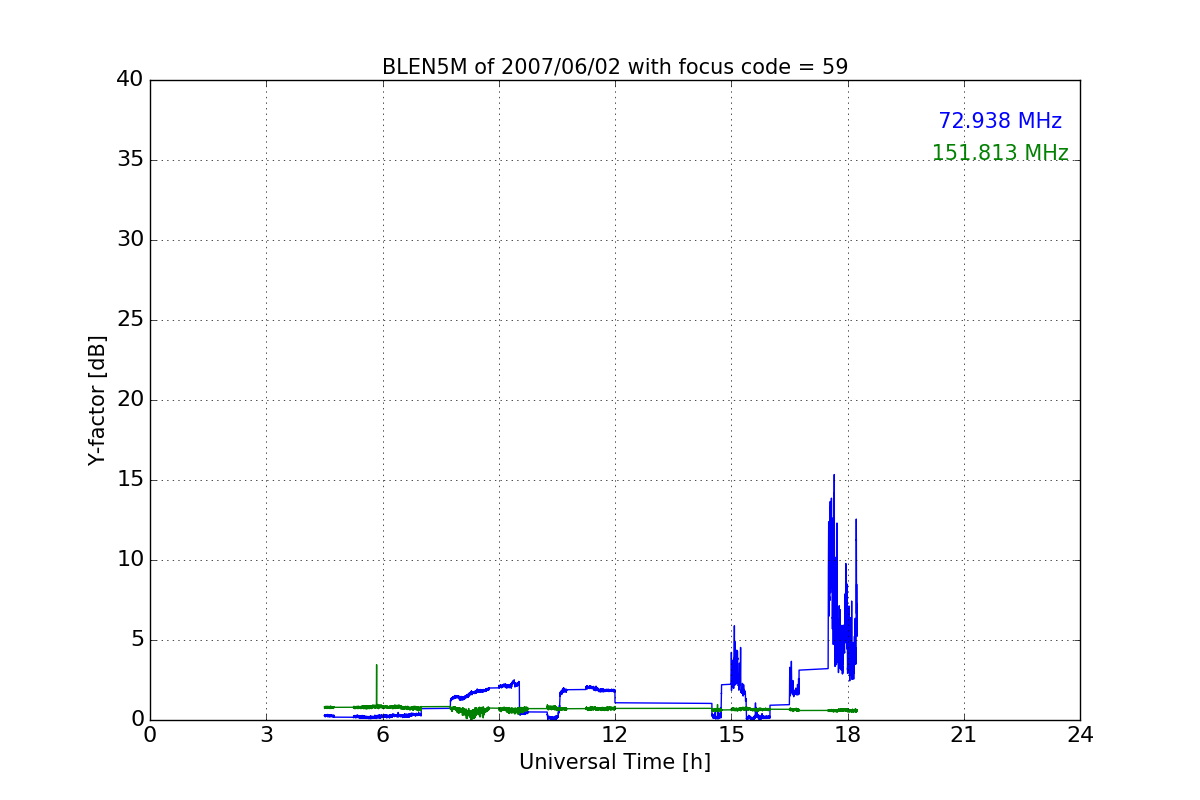Click the tallest blue peak near 15 dB
This screenshot has height=800, width=1200.
click(x=834, y=476)
